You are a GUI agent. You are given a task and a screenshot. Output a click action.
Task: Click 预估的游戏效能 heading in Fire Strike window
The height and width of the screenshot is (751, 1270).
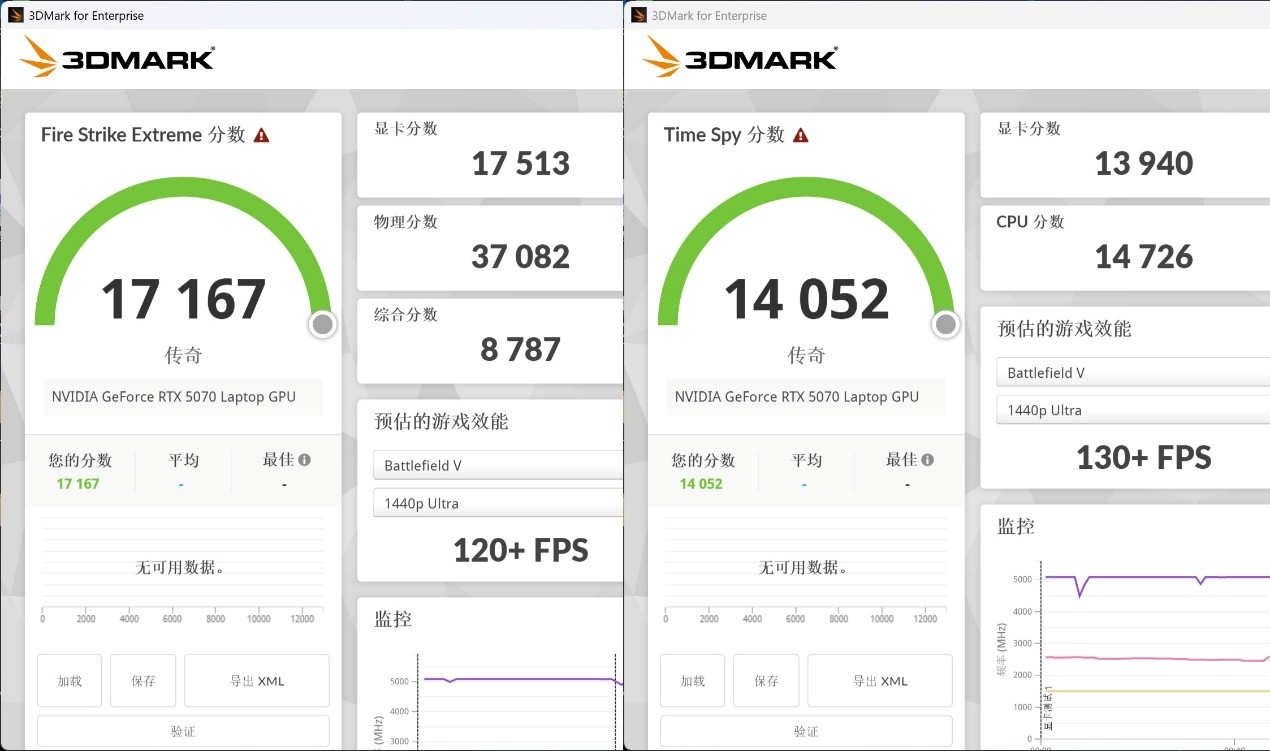tap(441, 422)
